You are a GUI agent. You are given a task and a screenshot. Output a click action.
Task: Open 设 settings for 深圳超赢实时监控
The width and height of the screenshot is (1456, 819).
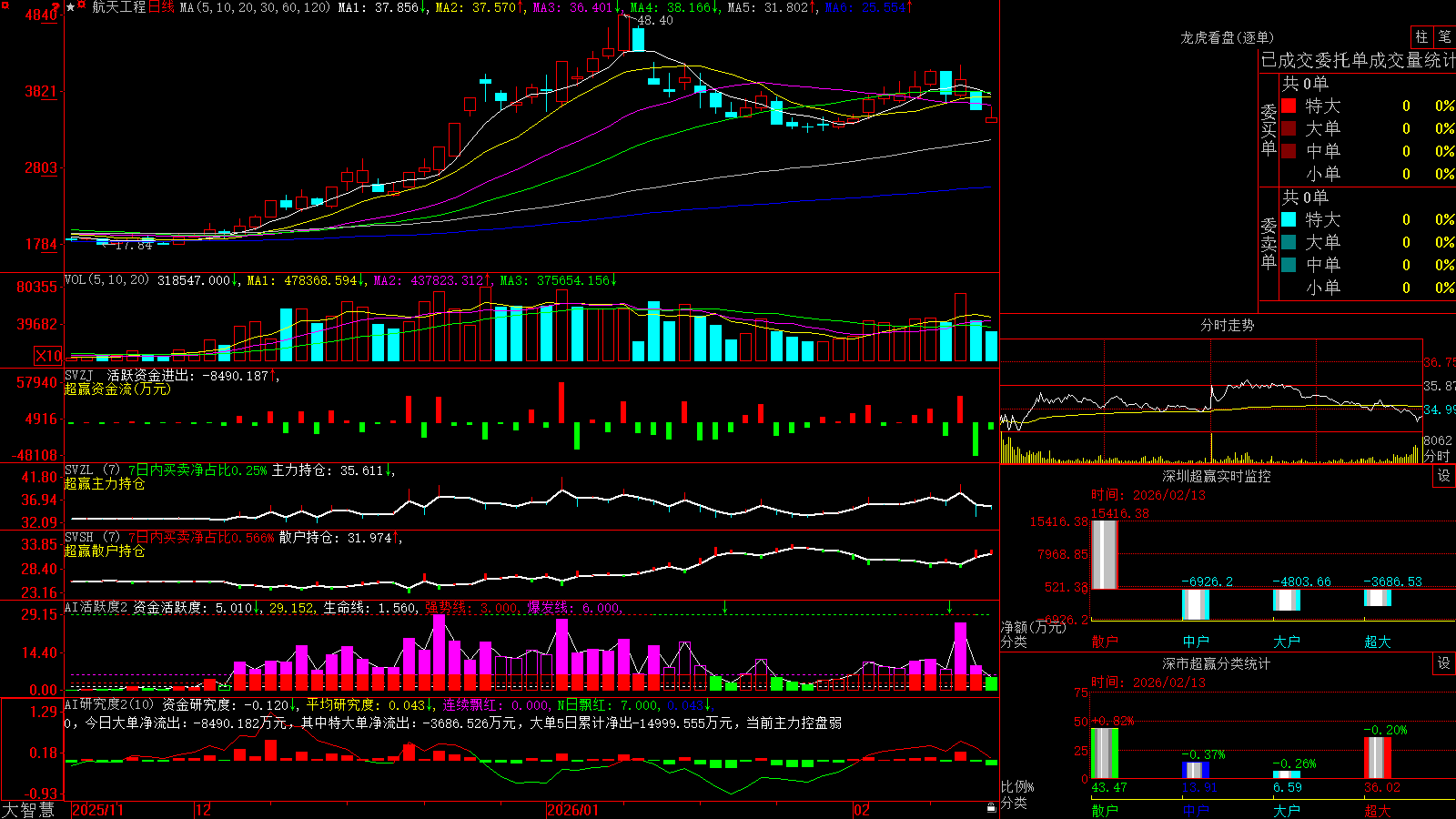tap(1444, 476)
